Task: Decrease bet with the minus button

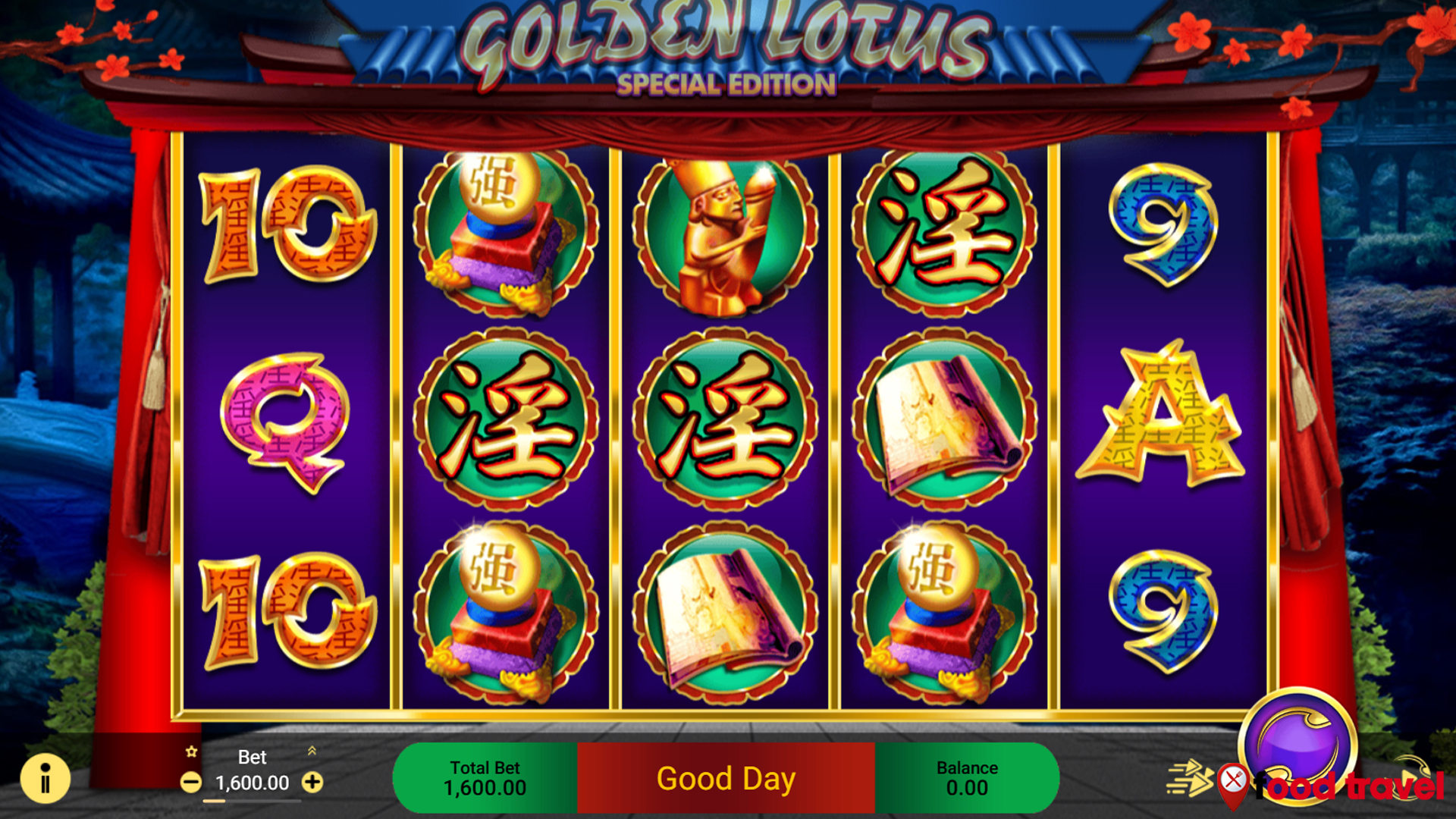Action: (191, 782)
